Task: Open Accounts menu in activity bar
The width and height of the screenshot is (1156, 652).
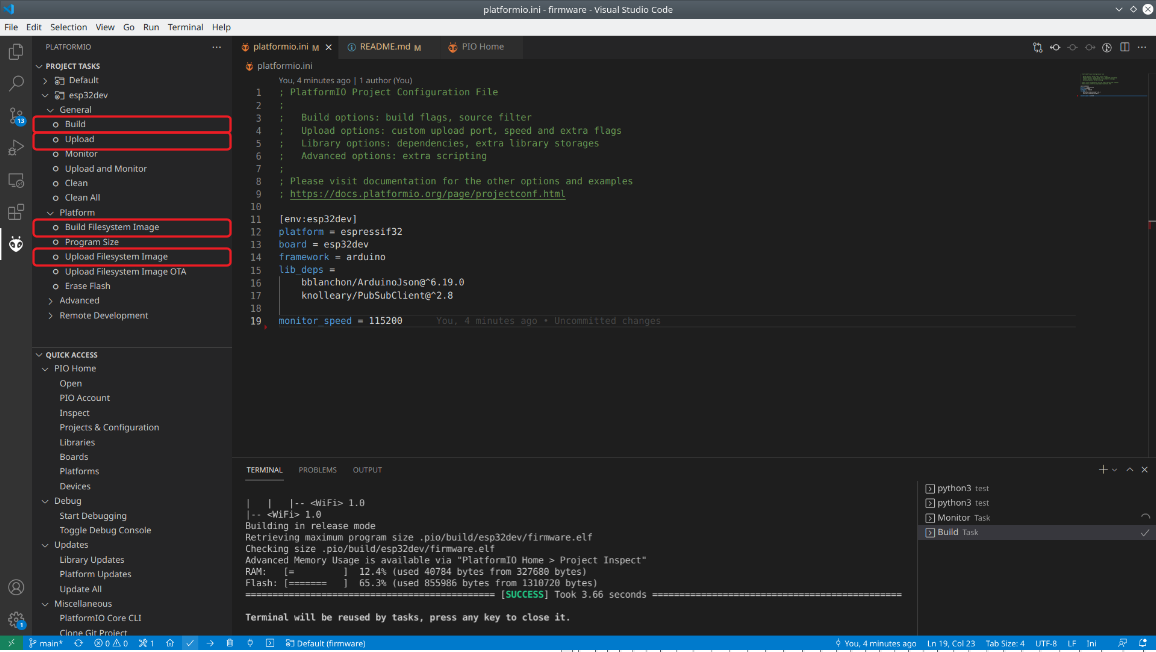Action: point(15,587)
